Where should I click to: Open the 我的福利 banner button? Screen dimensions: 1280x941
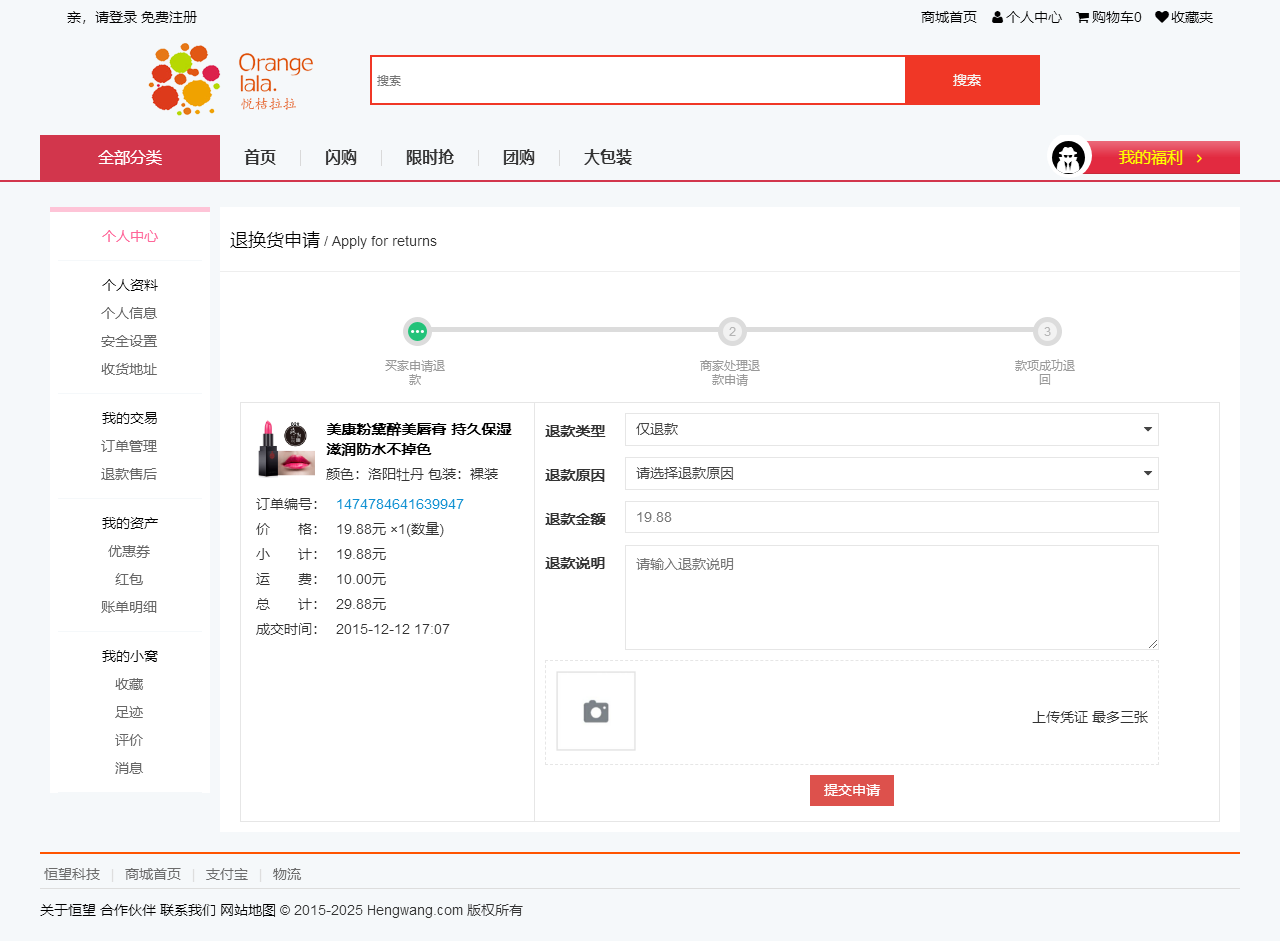[1162, 158]
